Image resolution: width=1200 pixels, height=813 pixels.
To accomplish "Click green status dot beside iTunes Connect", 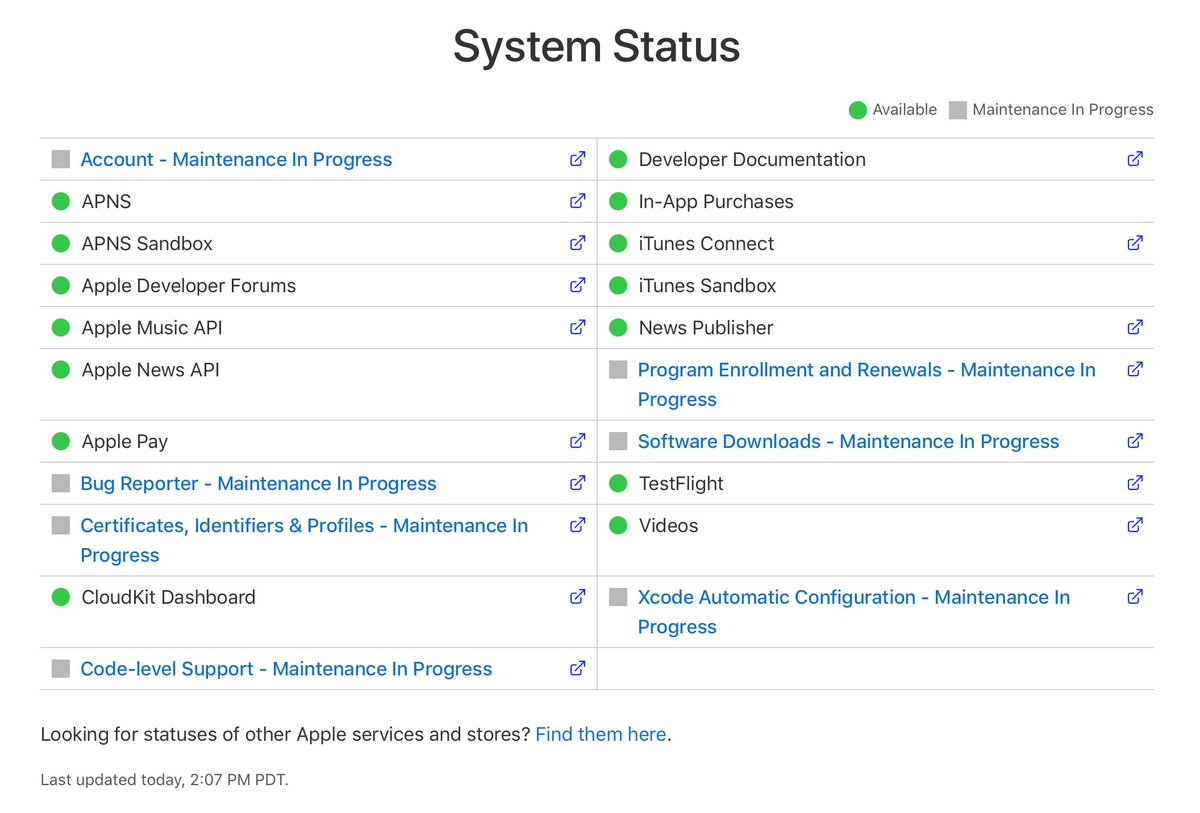I will [618, 243].
